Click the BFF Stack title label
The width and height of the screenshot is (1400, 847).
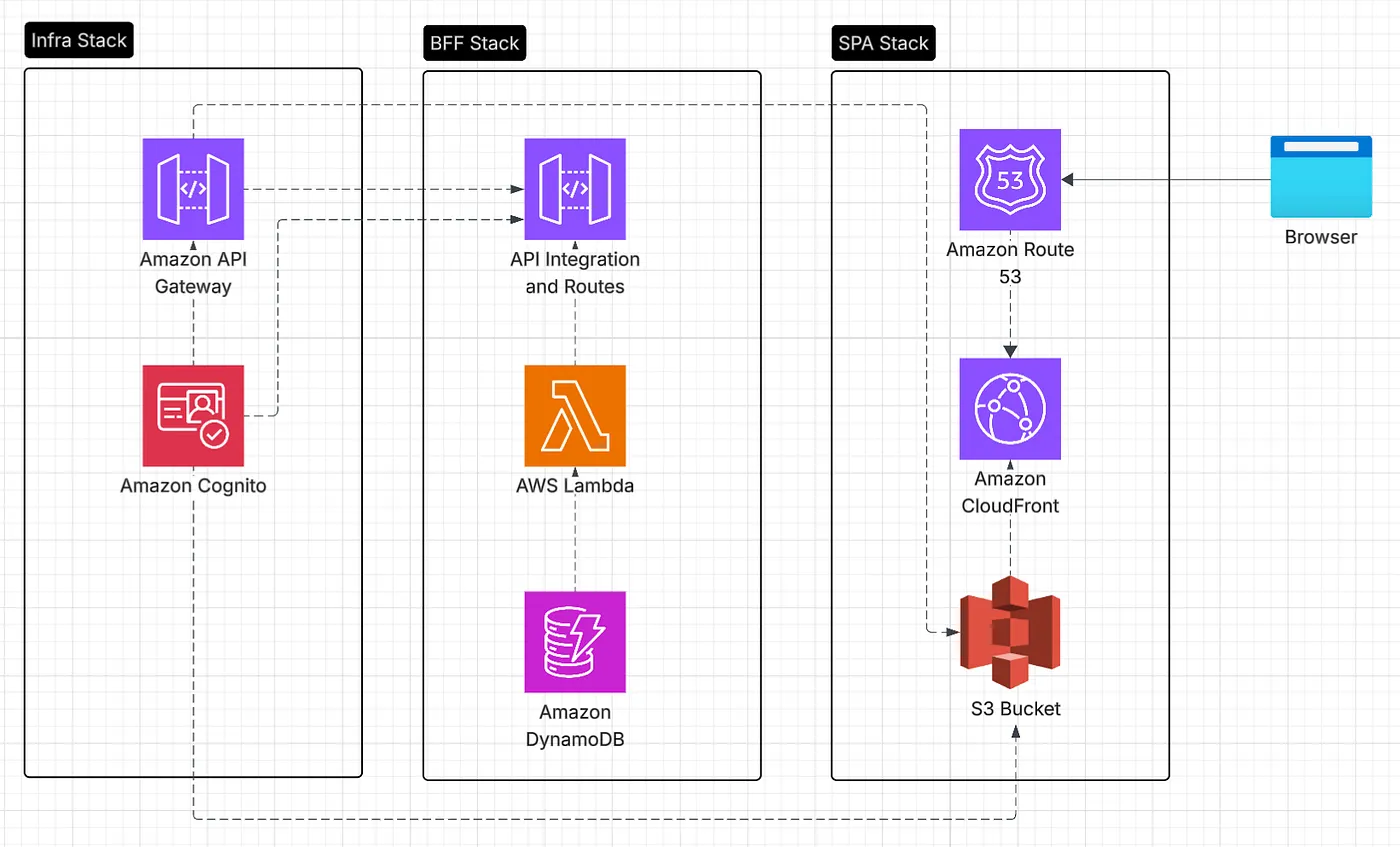point(474,43)
